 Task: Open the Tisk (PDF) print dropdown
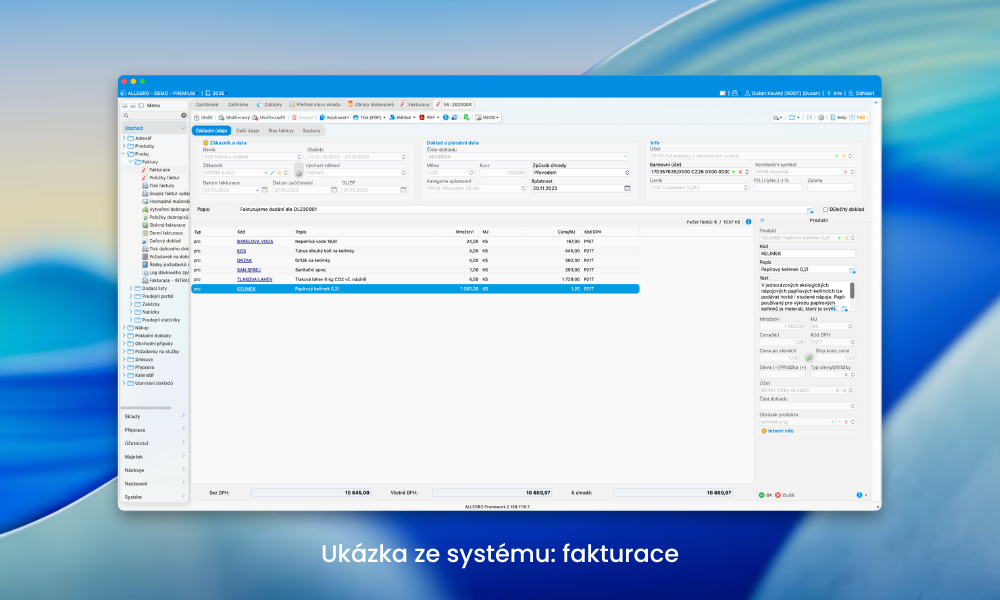tap(369, 117)
